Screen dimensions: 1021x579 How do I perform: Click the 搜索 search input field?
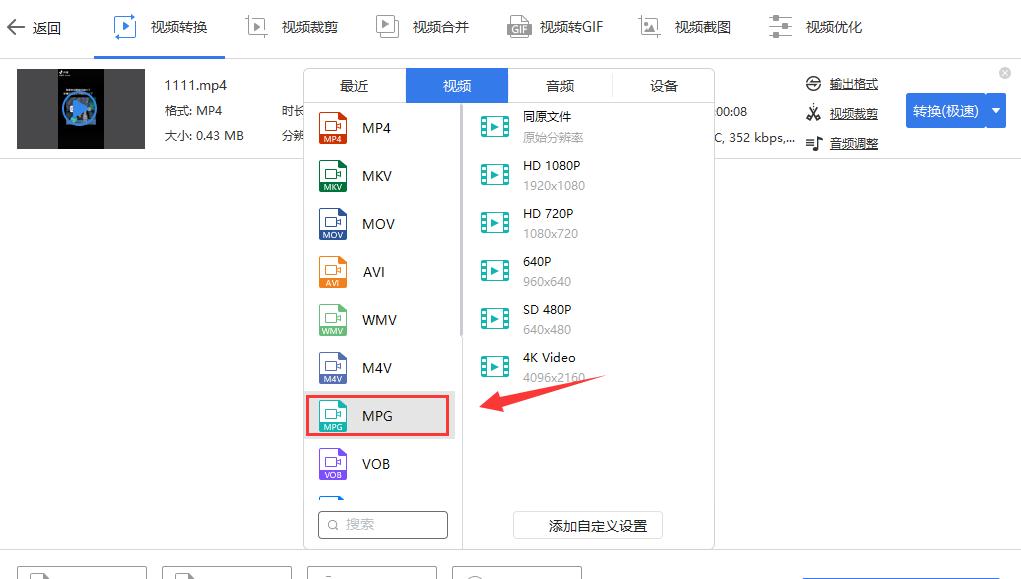click(x=382, y=524)
